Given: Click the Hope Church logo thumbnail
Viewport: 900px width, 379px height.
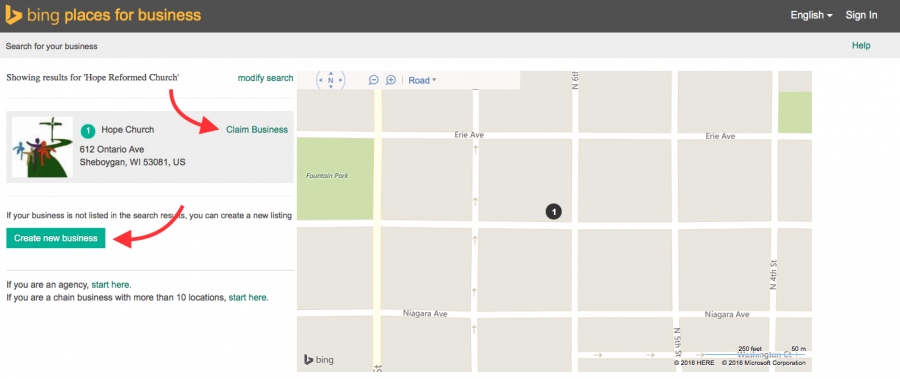Looking at the screenshot, I should (x=42, y=147).
